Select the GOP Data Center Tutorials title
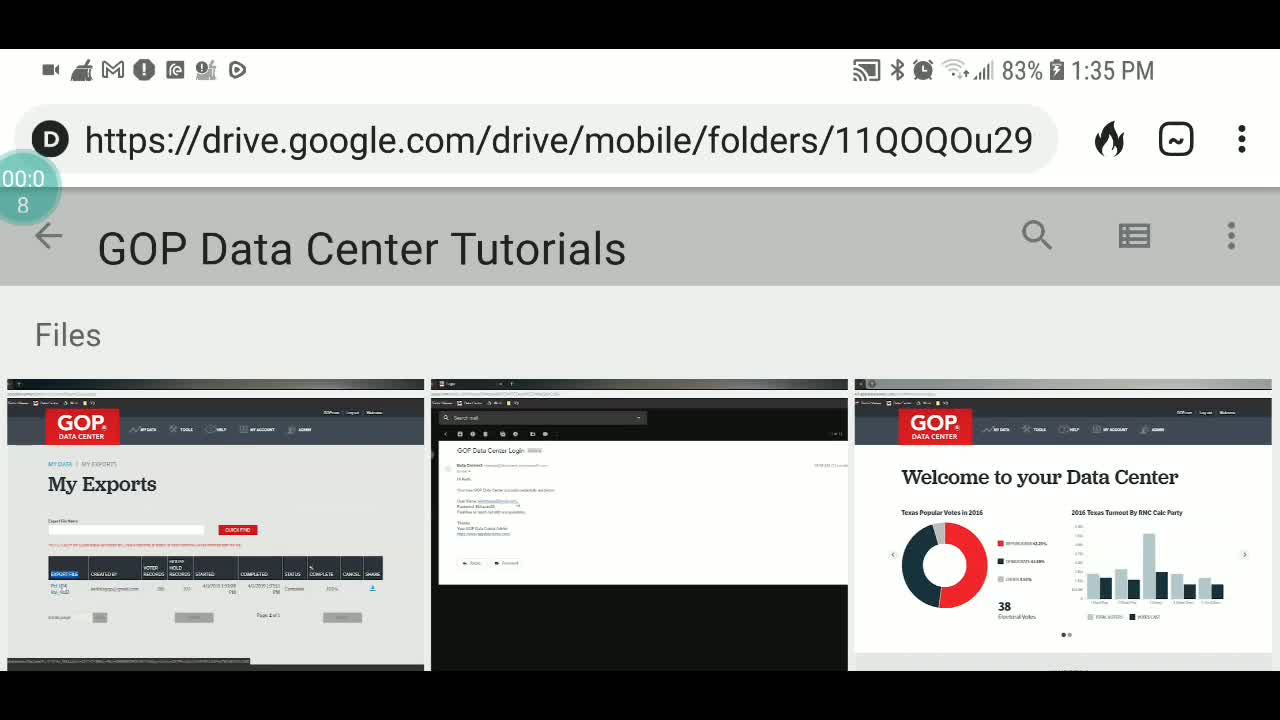The height and width of the screenshot is (720, 1280). 362,248
